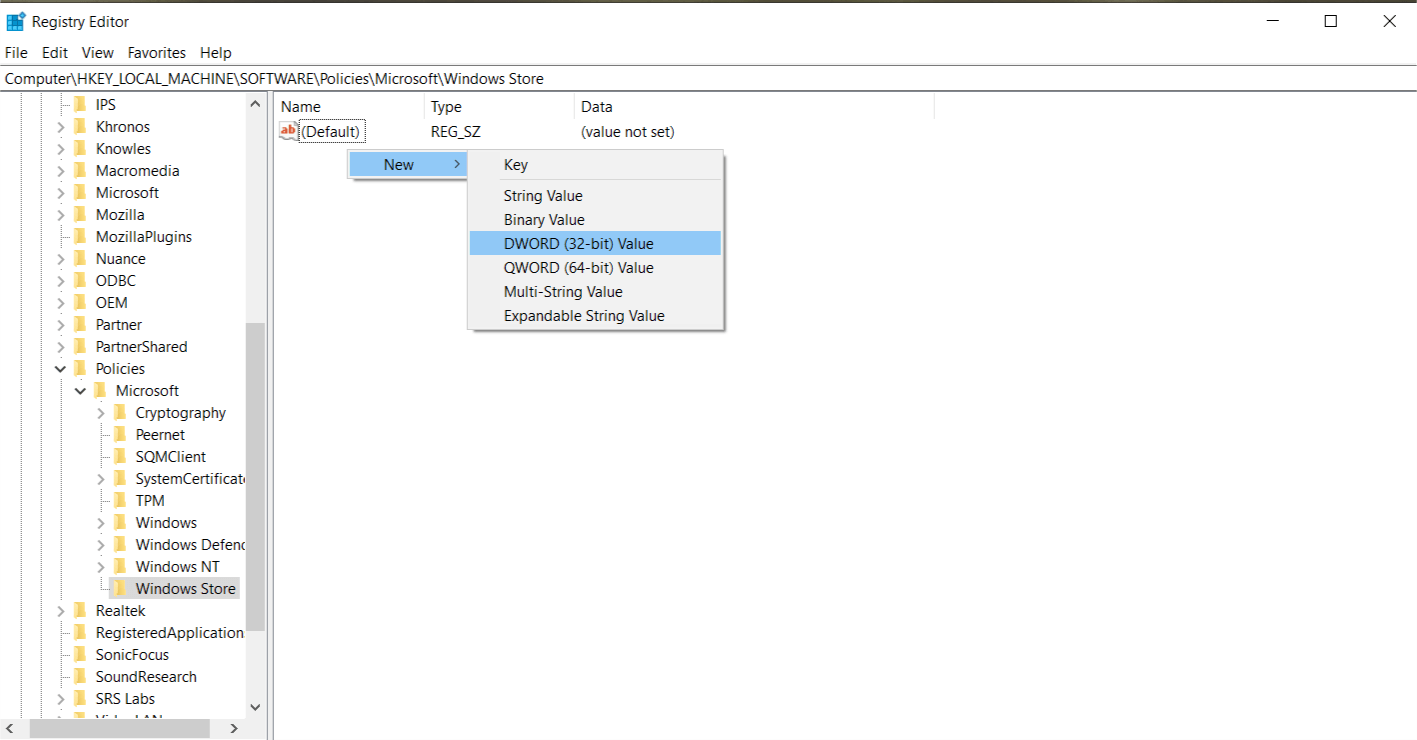Select String Value in New submenu
Screen dimensions: 1417x740
[542, 196]
